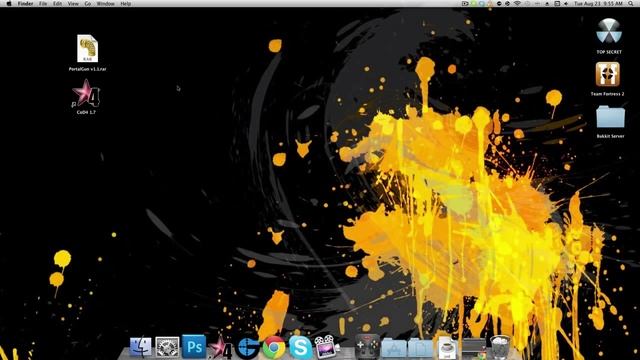This screenshot has width=640, height=360.
Task: Open the View menu
Action: 73,4
